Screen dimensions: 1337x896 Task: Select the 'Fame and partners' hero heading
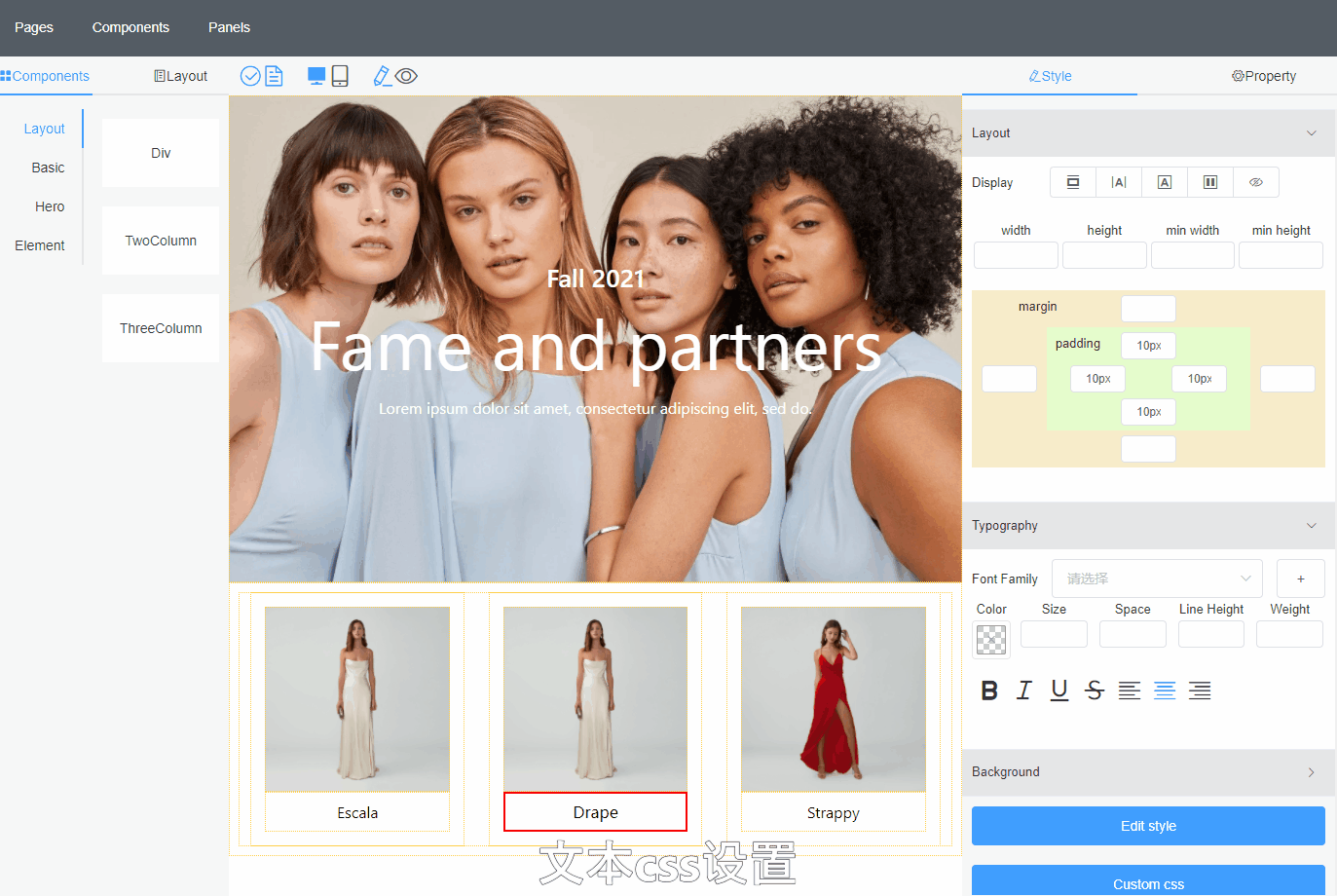pos(596,347)
